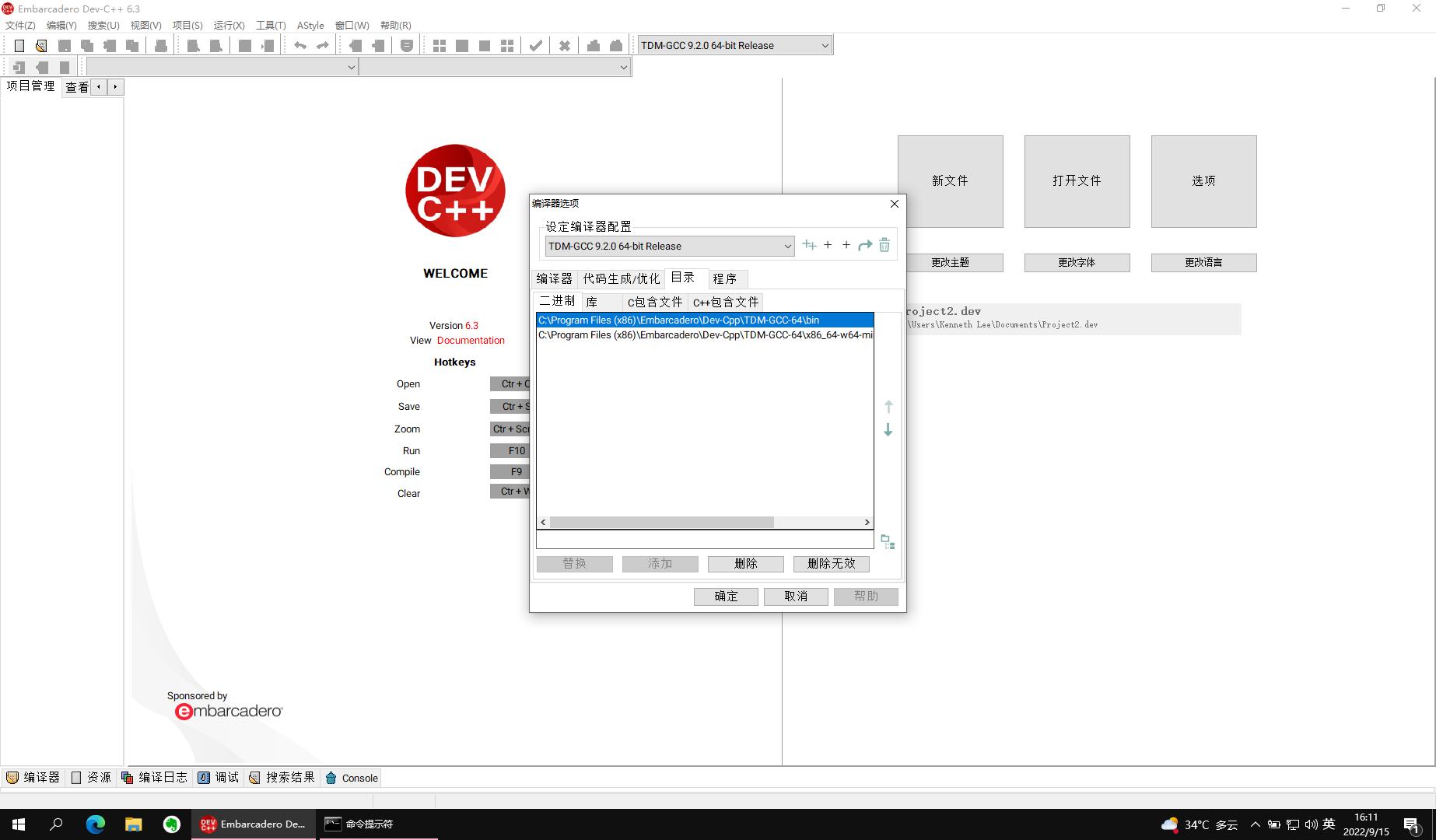
Task: Select the C包含文件 sub-tab
Action: click(x=655, y=303)
